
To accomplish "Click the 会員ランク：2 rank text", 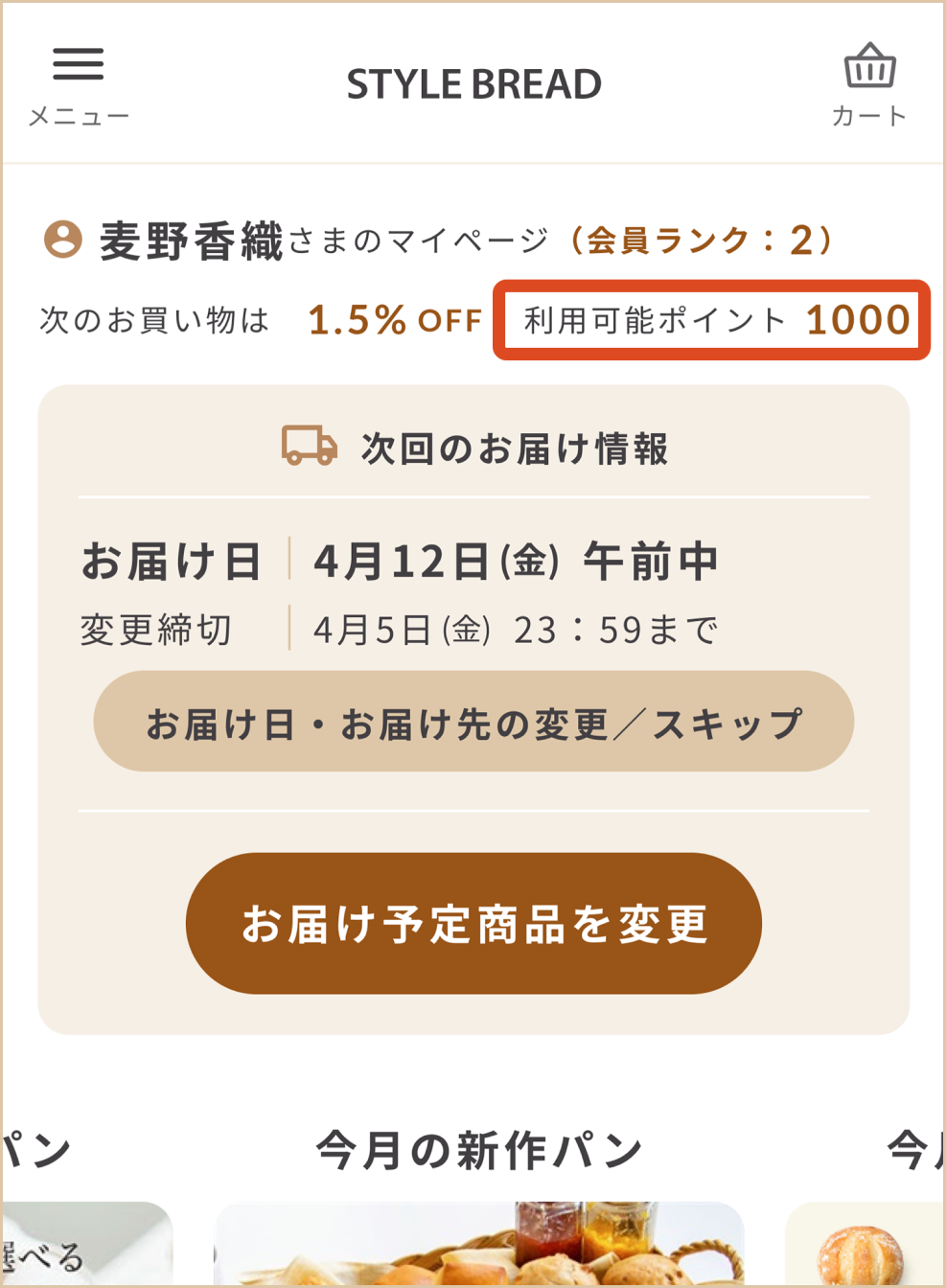I will click(701, 240).
